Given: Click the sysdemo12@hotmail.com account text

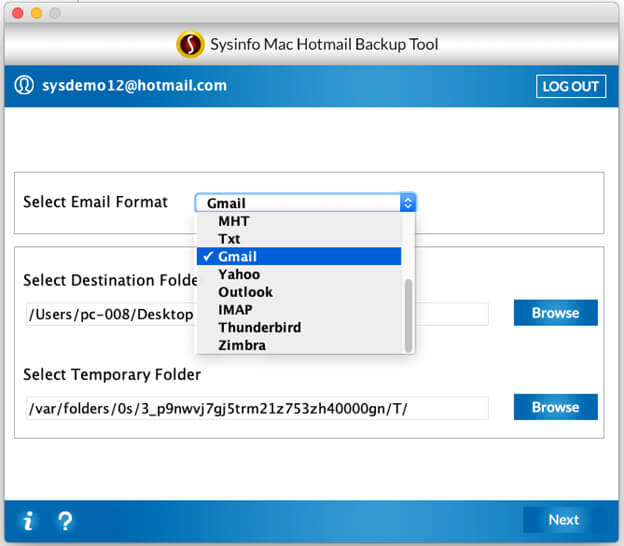Looking at the screenshot, I should pos(135,86).
